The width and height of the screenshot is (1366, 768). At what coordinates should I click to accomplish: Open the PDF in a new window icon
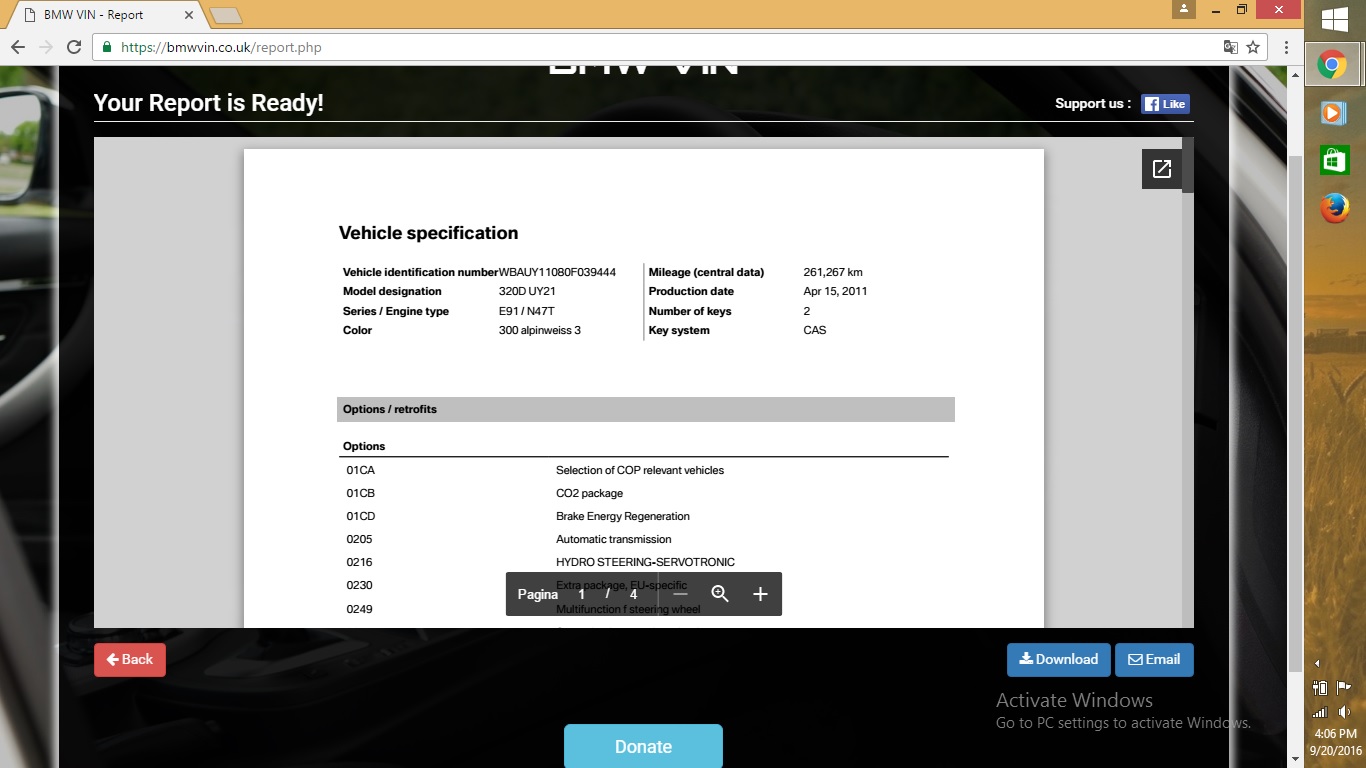(1162, 169)
